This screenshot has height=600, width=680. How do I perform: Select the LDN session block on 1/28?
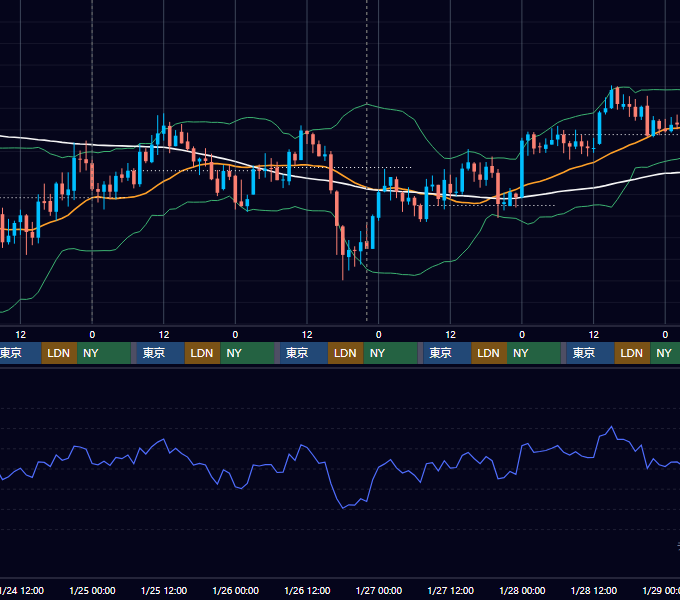[x=632, y=353]
